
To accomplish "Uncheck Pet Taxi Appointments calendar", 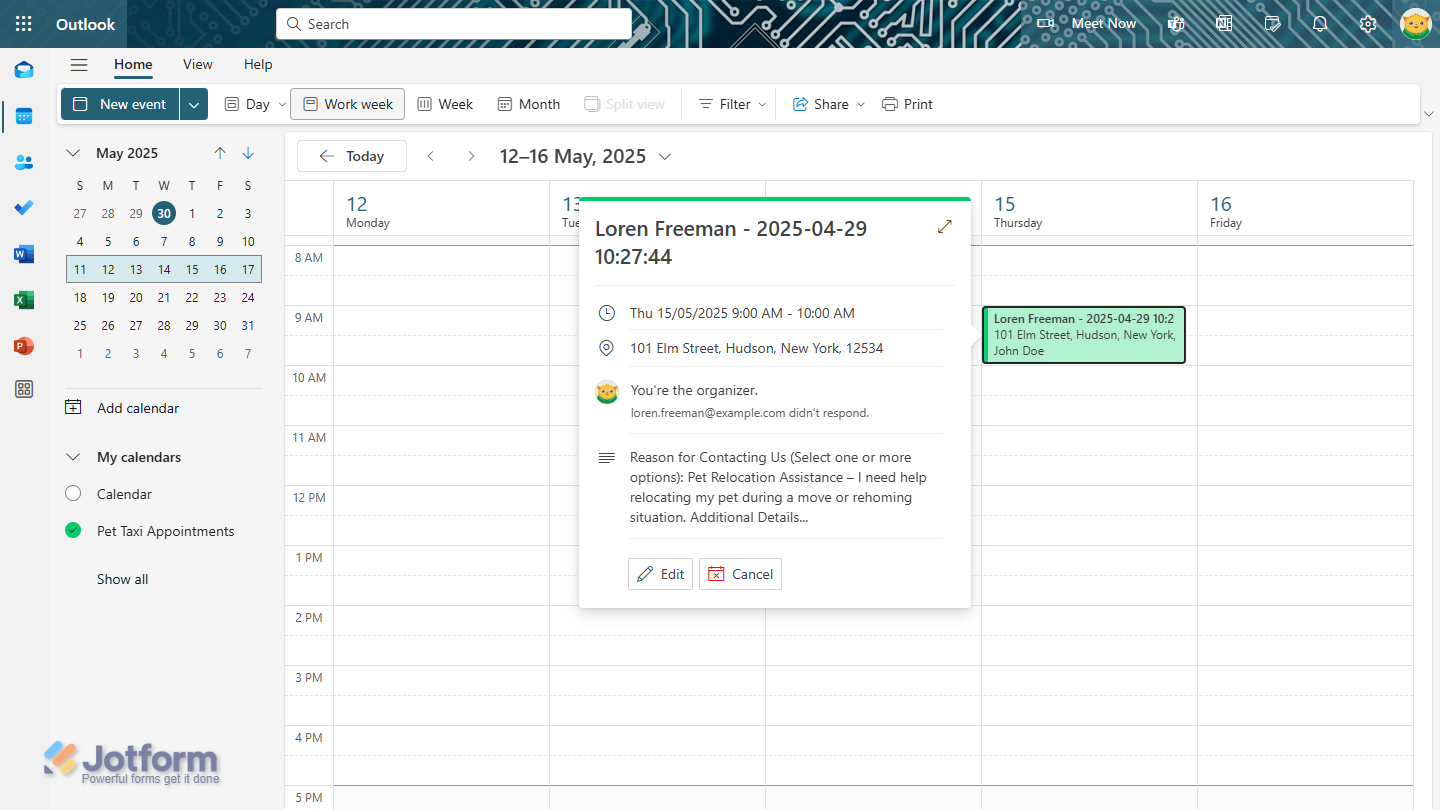I will click(x=73, y=531).
